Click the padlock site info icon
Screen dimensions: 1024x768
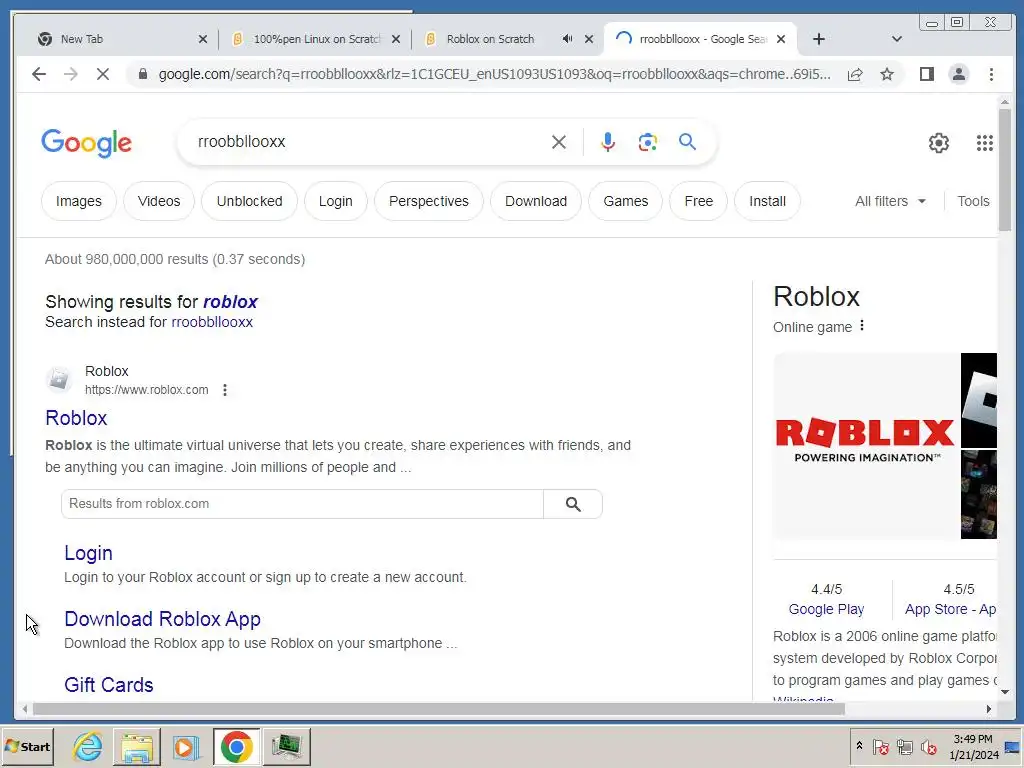tap(142, 74)
